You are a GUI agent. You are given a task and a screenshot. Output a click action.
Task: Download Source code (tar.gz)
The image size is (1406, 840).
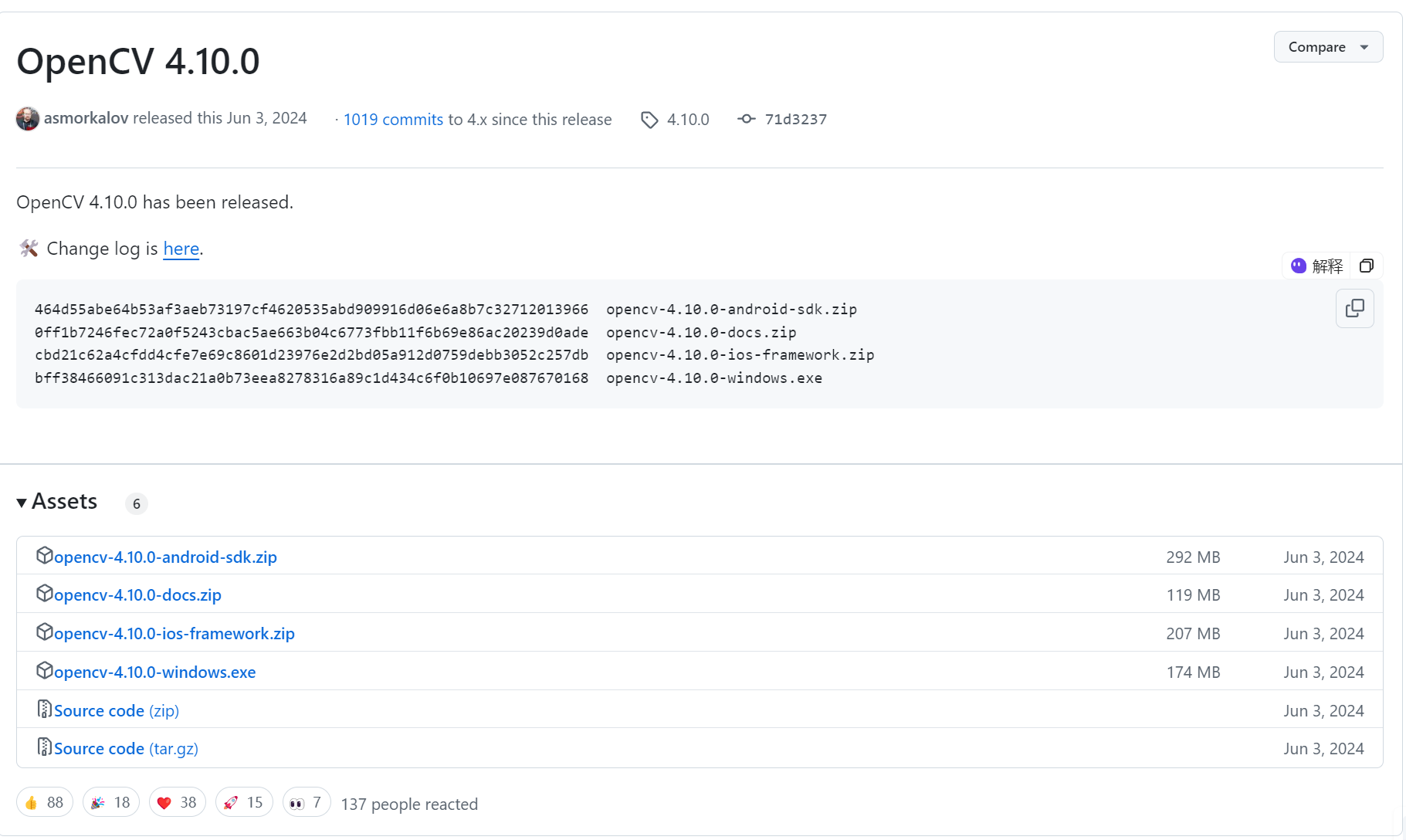click(x=126, y=749)
